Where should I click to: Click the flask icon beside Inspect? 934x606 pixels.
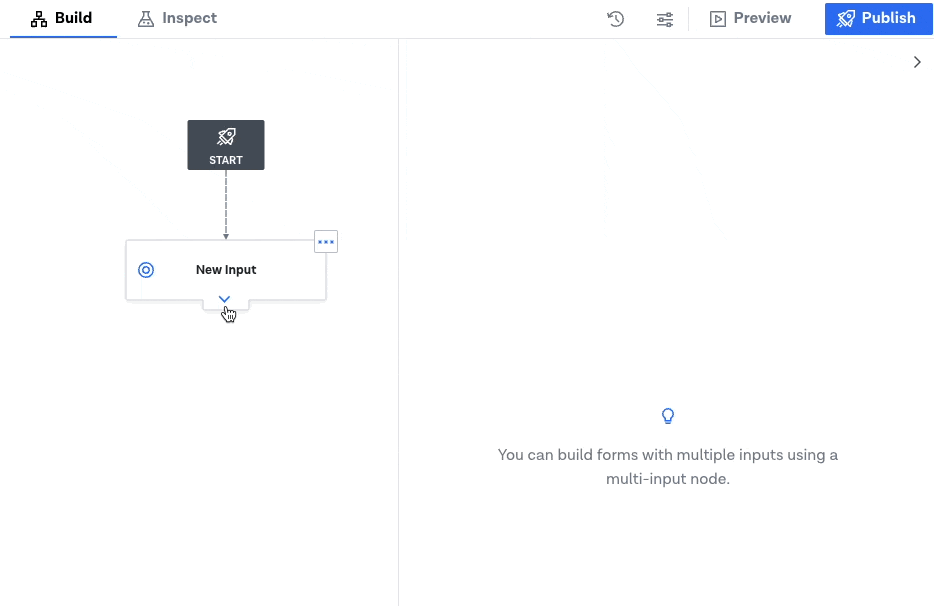click(x=146, y=18)
